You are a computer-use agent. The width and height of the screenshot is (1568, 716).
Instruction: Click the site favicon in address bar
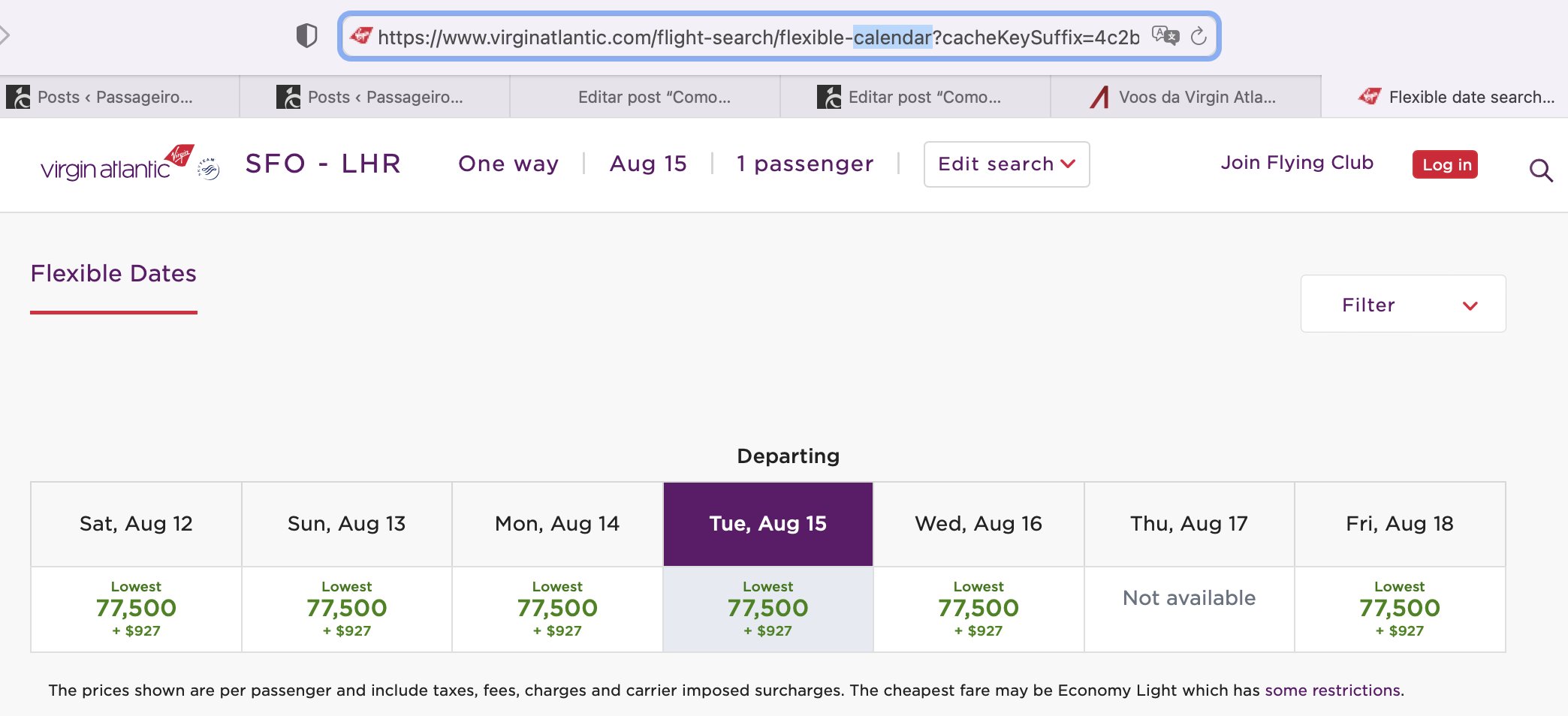(x=361, y=35)
